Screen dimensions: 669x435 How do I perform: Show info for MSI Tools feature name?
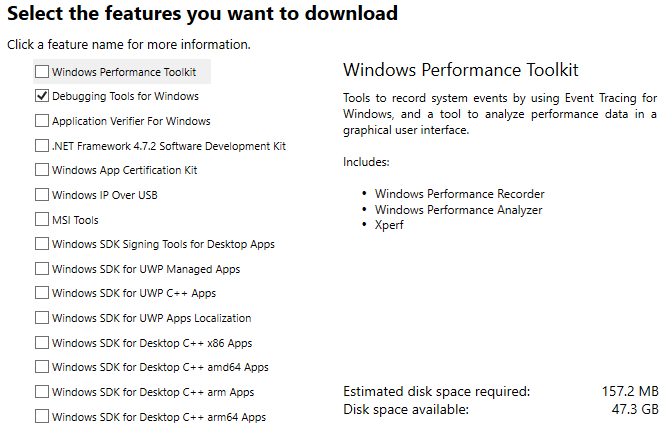click(75, 220)
